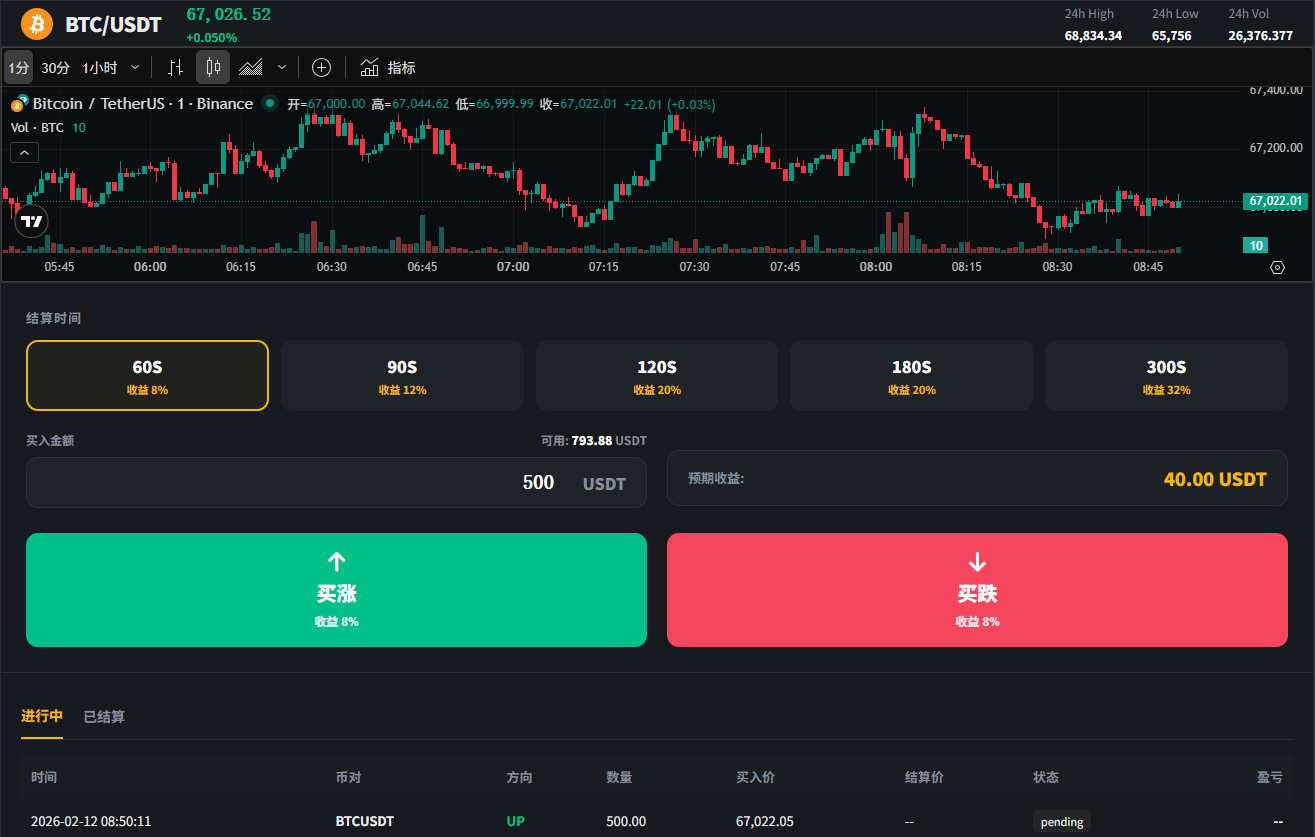This screenshot has height=837, width=1315.
Task: Pick the 300S option with 32% yield
Action: pos(1166,375)
